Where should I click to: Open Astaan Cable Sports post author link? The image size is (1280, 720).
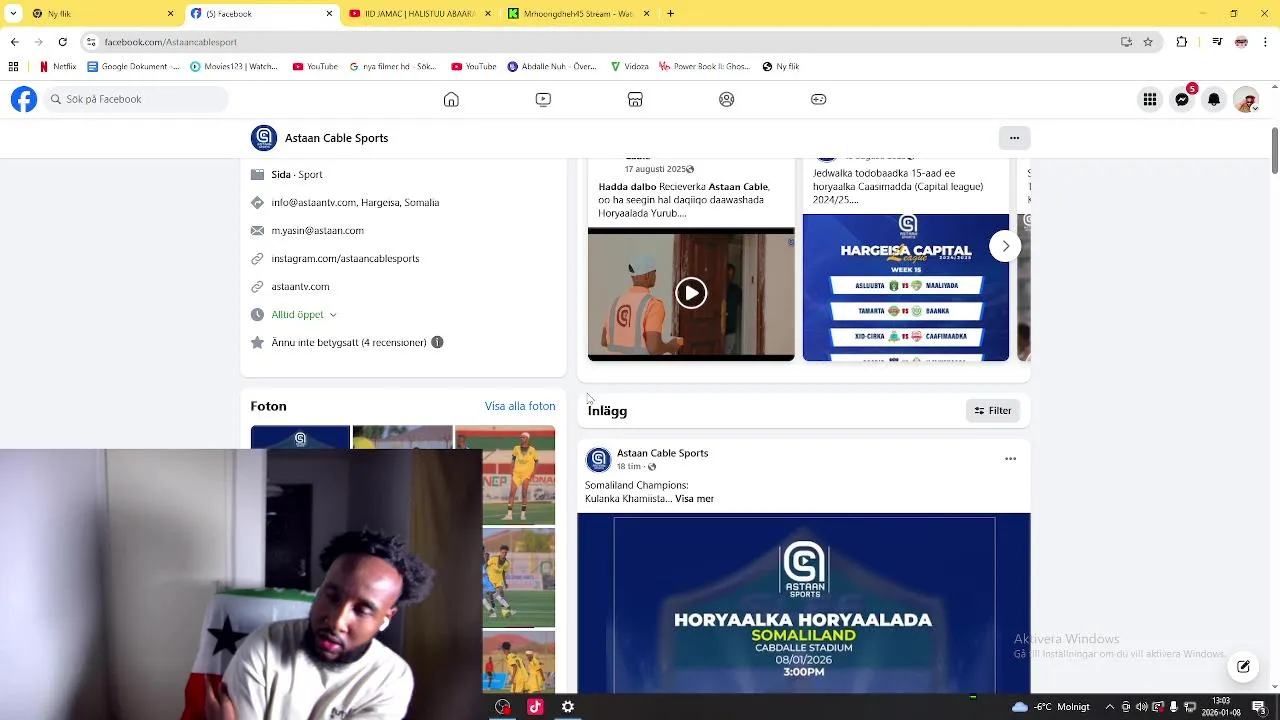662,453
